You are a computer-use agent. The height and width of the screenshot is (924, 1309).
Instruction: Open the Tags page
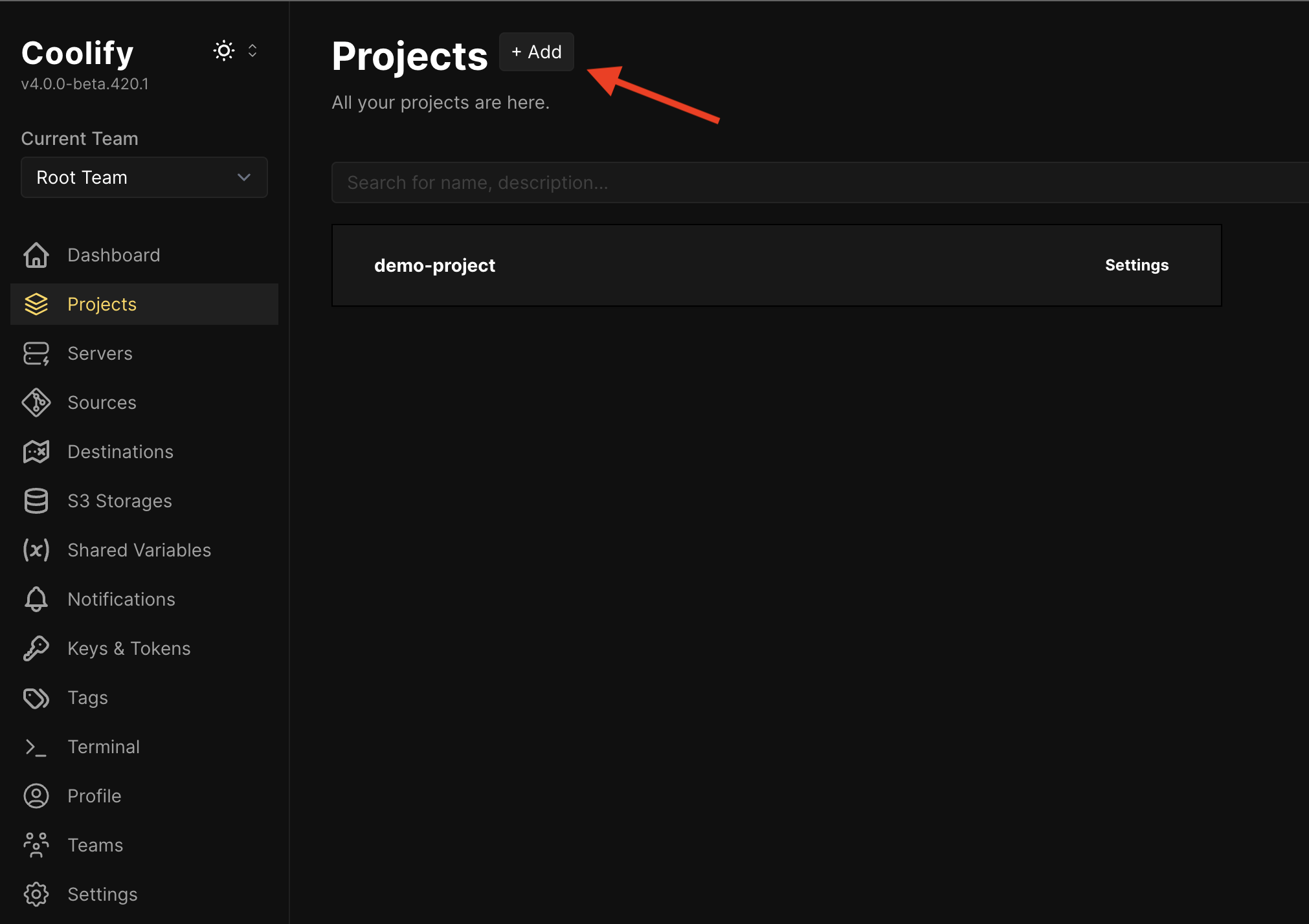coord(144,698)
